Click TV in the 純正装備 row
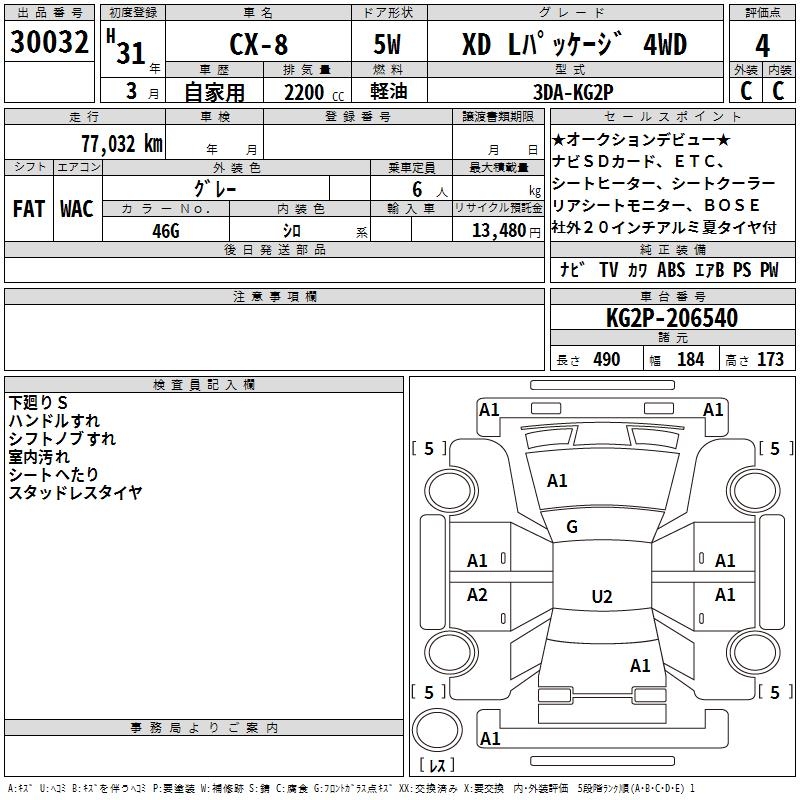 (x=609, y=269)
